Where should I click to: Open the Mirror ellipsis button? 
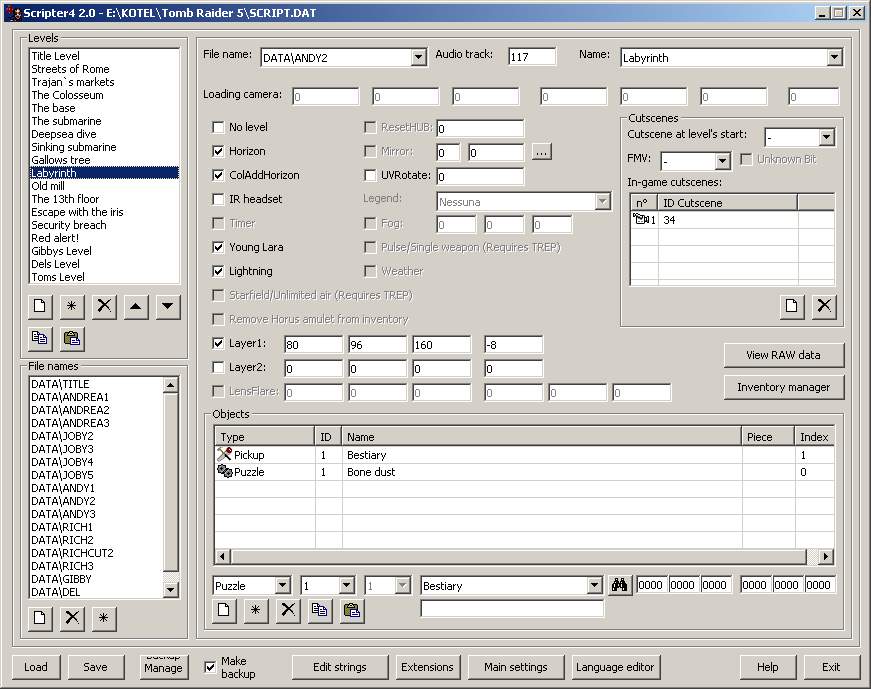[x=542, y=152]
